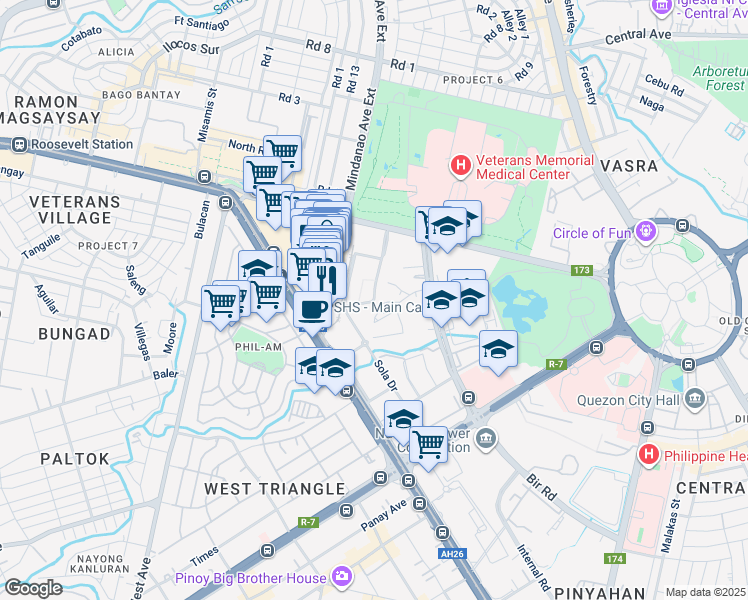Click the National Power Corporation museum icon

click(486, 439)
